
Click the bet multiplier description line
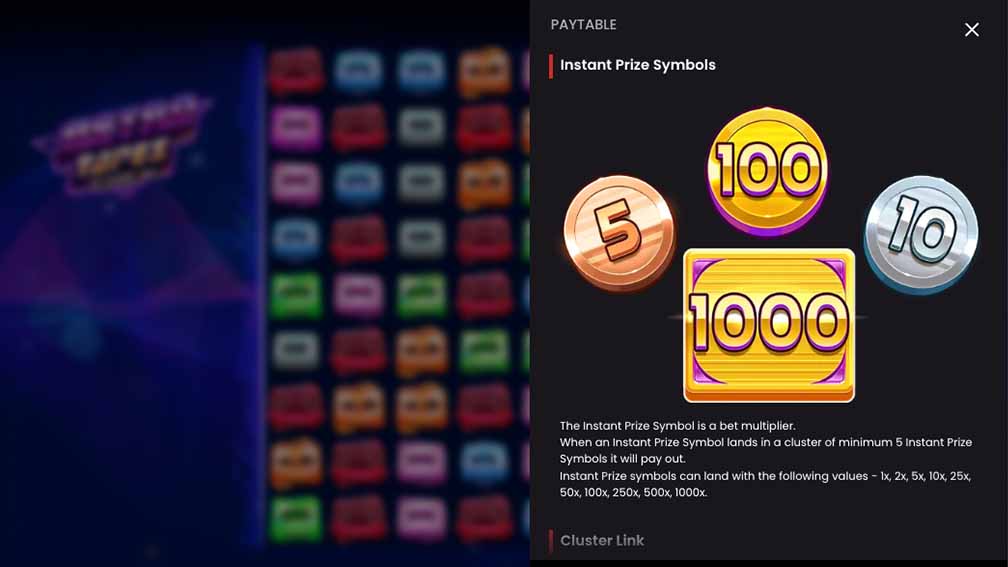click(x=677, y=426)
